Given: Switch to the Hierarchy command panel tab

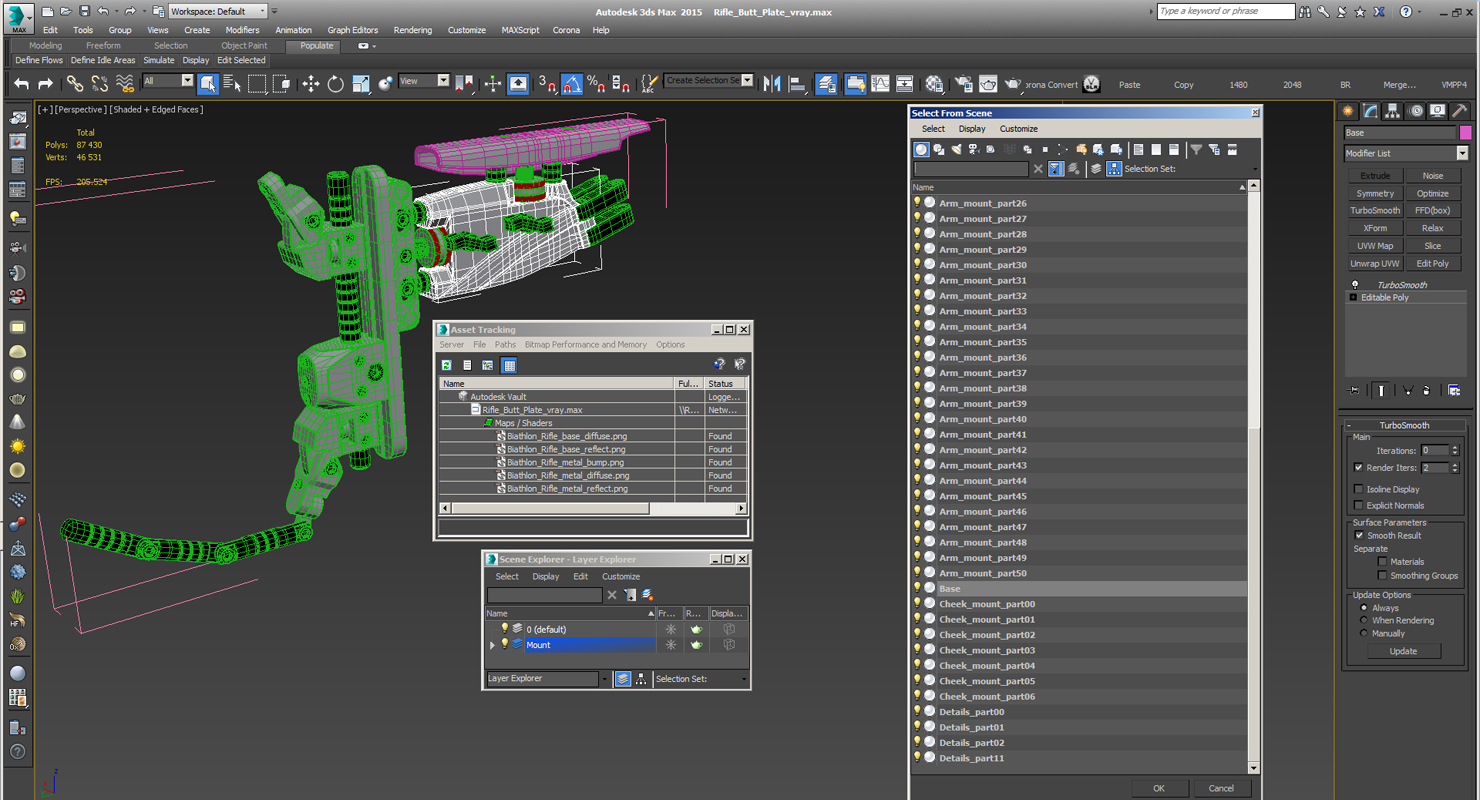Looking at the screenshot, I should [x=1393, y=111].
